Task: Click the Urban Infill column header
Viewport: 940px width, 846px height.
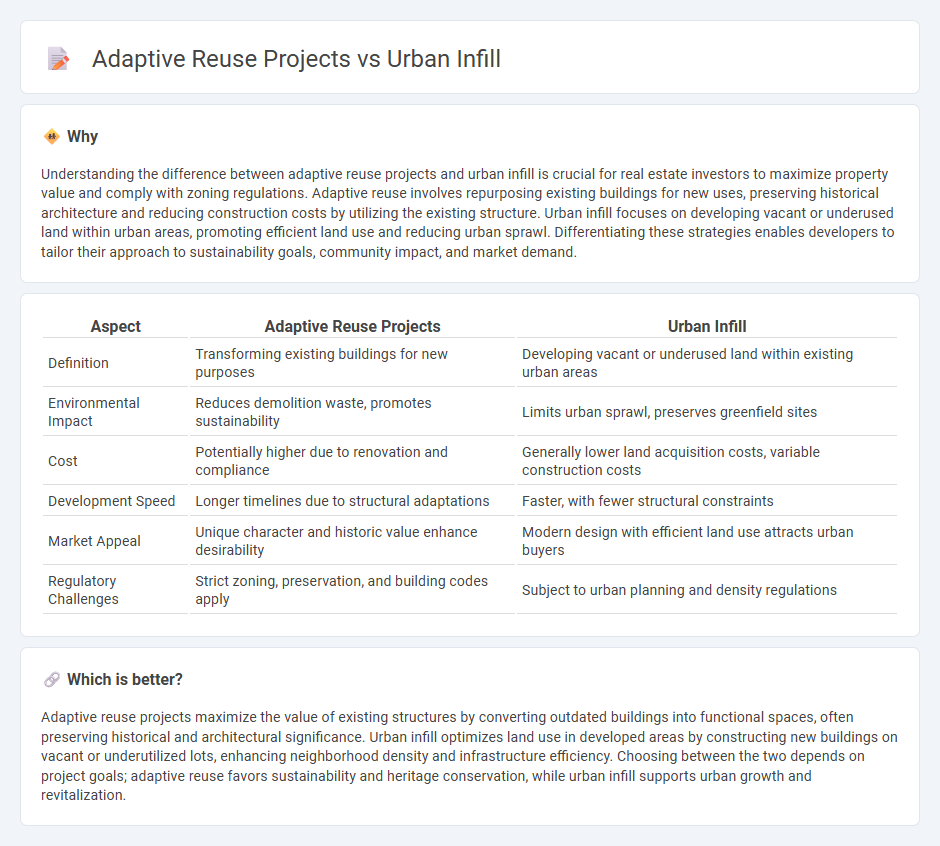Action: [x=707, y=326]
